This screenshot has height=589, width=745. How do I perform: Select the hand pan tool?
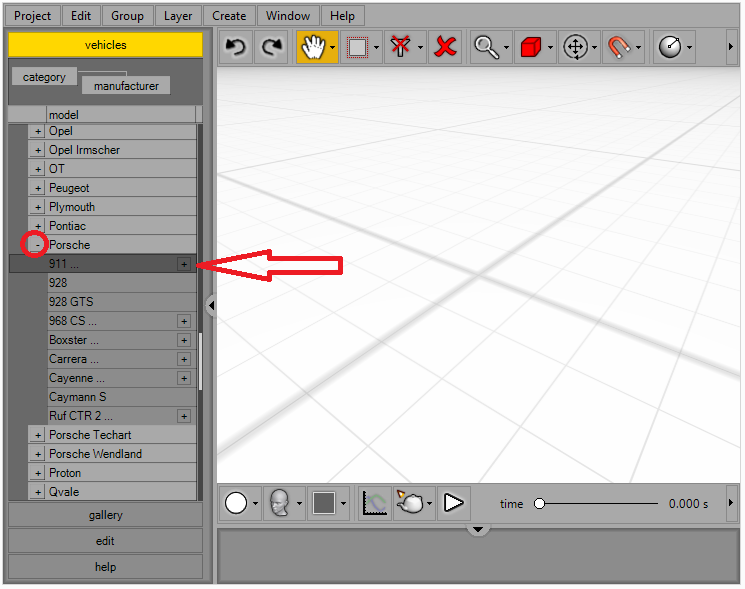[313, 47]
